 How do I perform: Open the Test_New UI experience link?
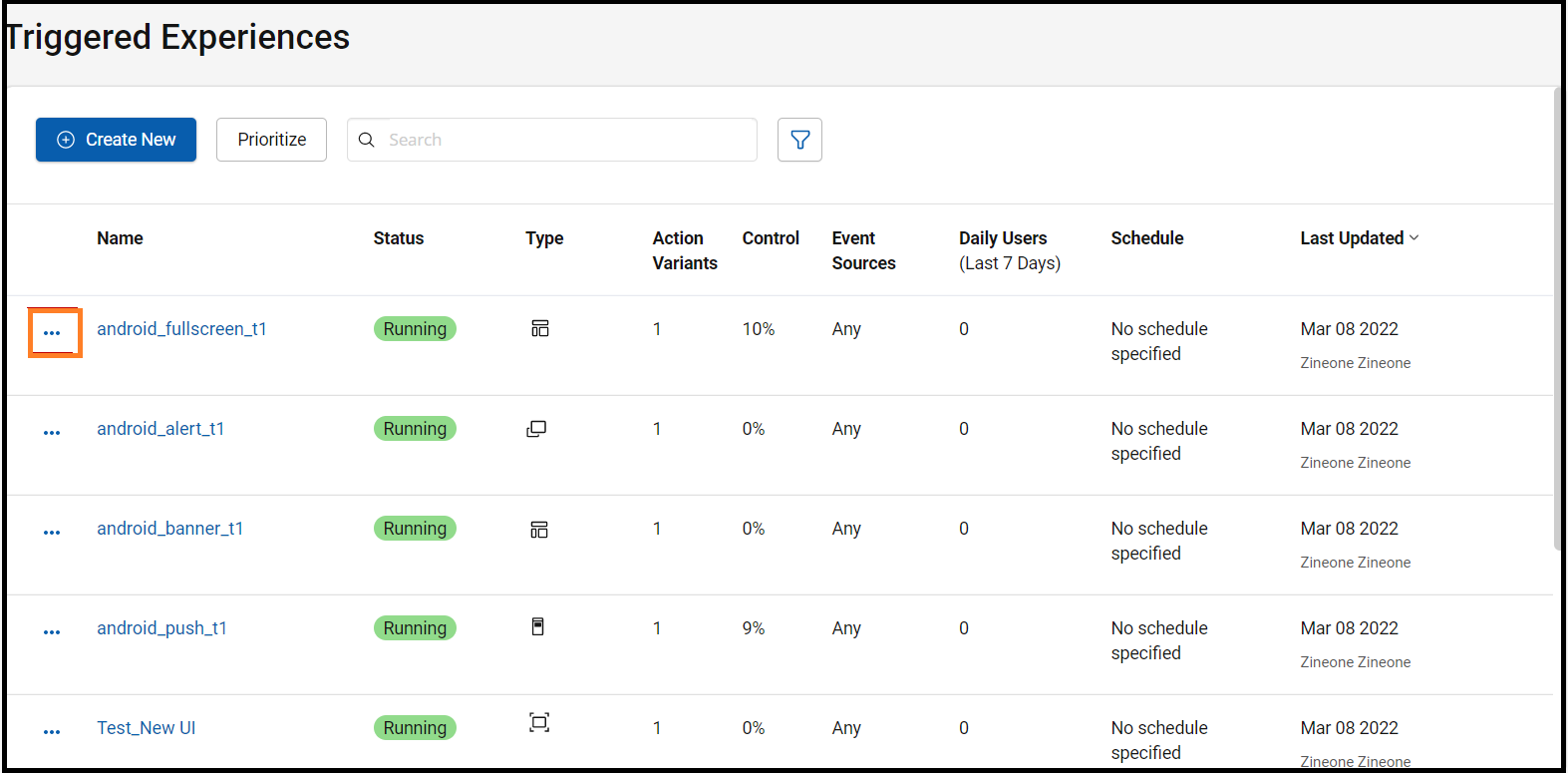[x=146, y=728]
